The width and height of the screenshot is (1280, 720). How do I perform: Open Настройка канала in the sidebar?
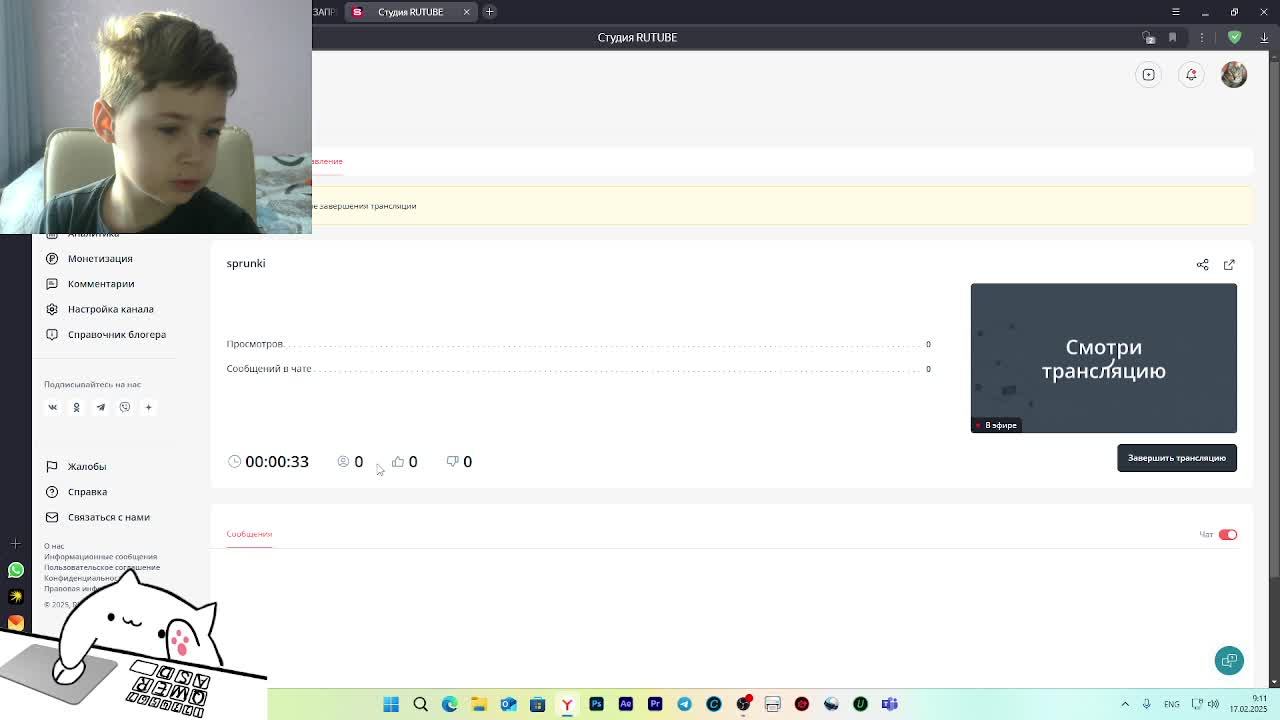pos(111,309)
